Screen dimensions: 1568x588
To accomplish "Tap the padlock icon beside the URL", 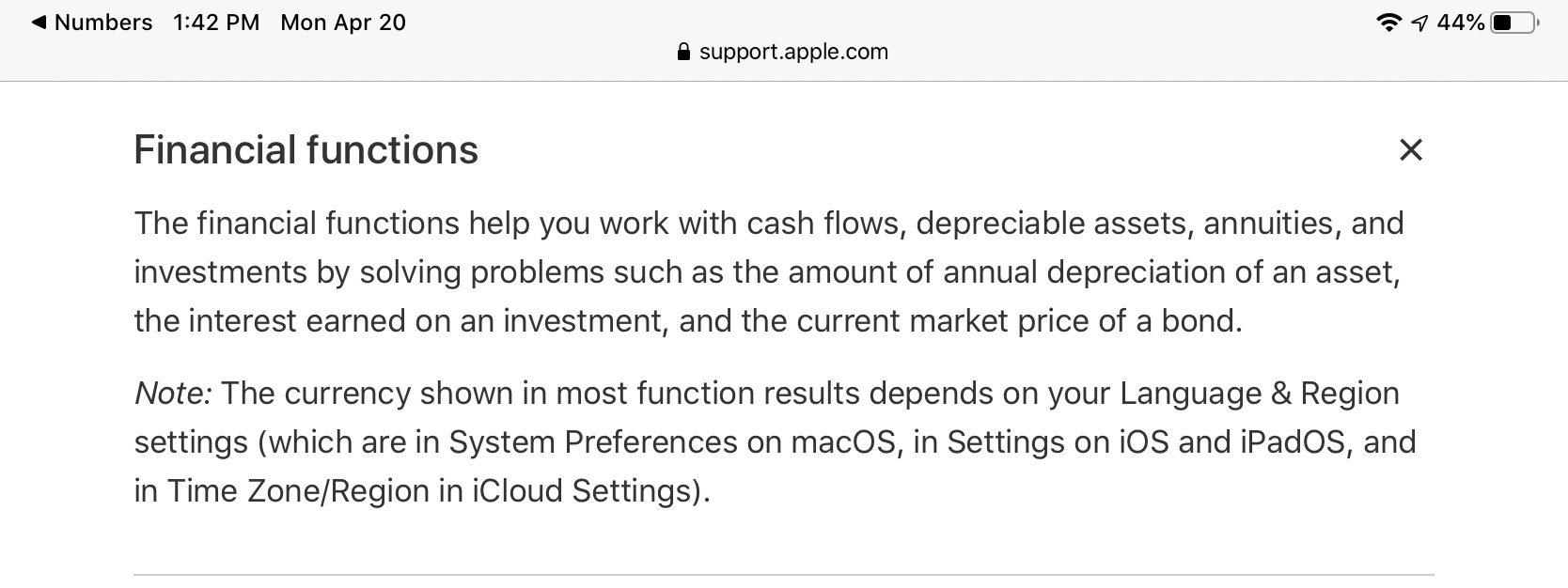I will pos(683,52).
